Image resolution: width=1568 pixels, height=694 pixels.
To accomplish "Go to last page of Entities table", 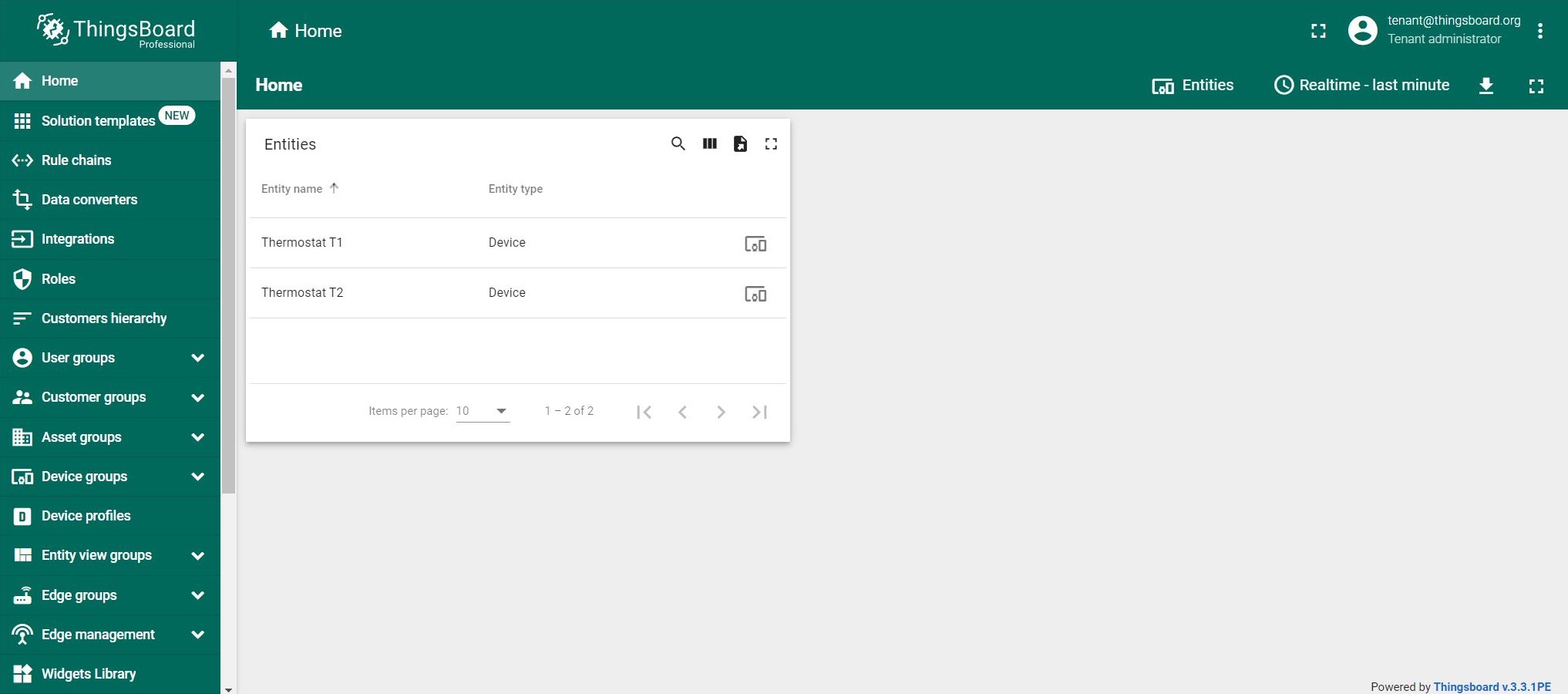I will point(759,412).
